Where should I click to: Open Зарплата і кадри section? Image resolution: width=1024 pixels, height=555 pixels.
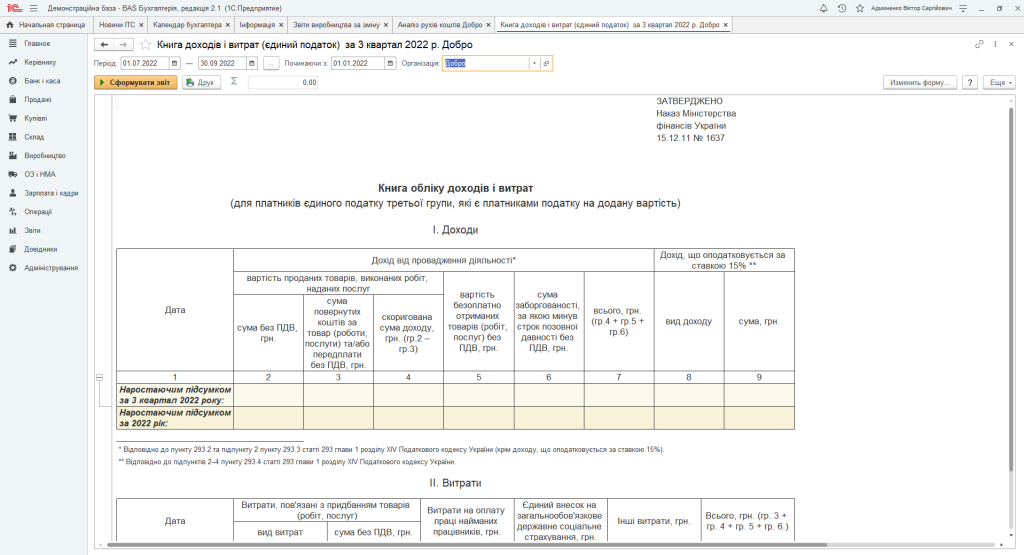click(x=51, y=193)
